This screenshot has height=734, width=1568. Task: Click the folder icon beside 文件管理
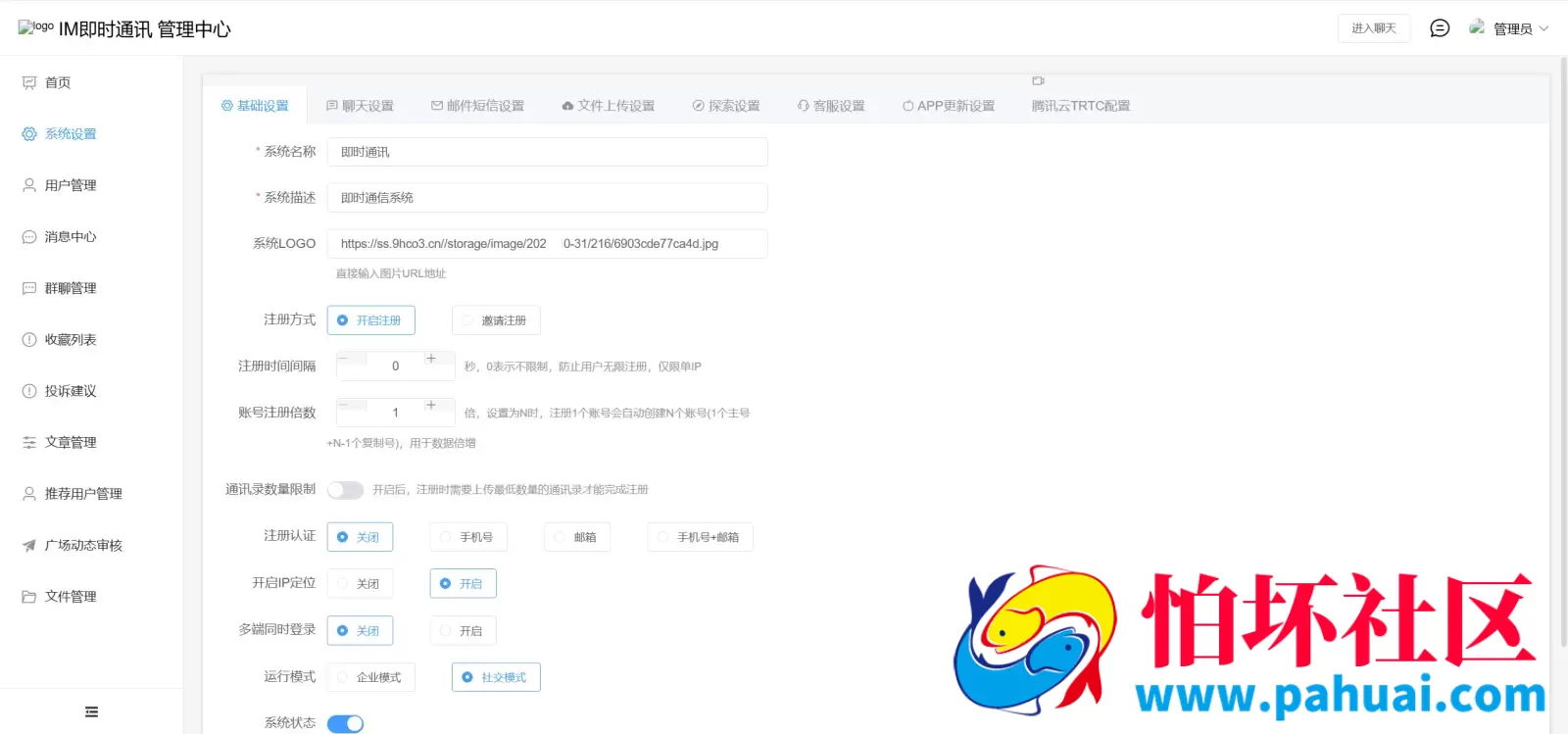point(29,597)
